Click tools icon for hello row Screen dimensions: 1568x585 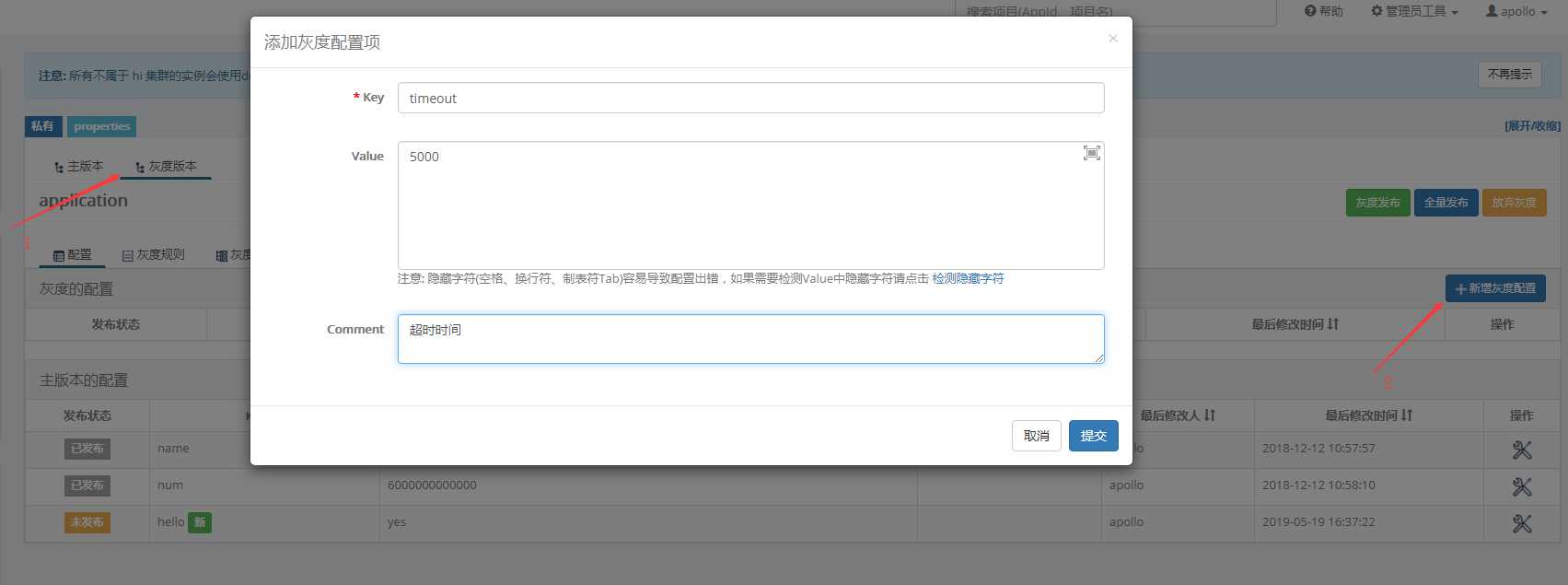[x=1522, y=523]
